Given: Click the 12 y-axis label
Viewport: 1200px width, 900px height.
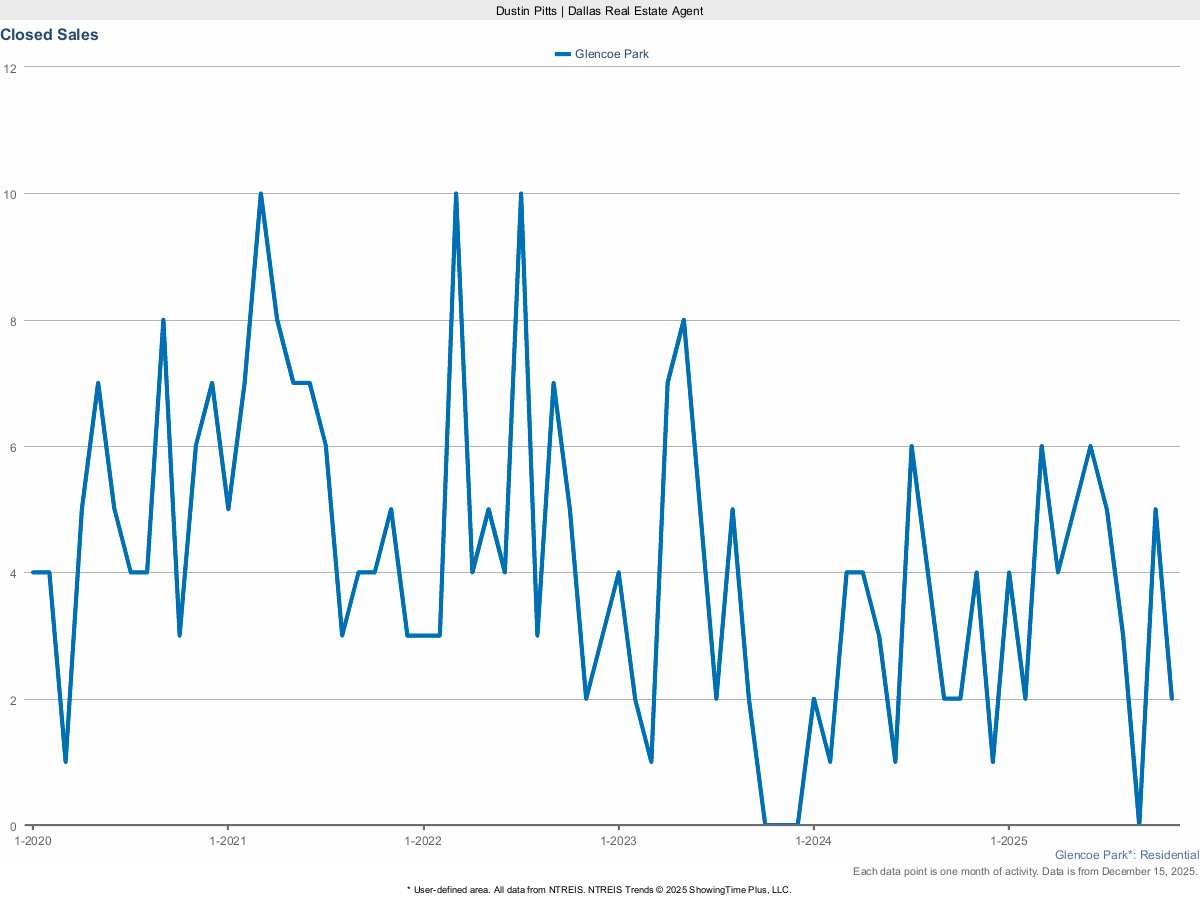Looking at the screenshot, I should (x=11, y=68).
